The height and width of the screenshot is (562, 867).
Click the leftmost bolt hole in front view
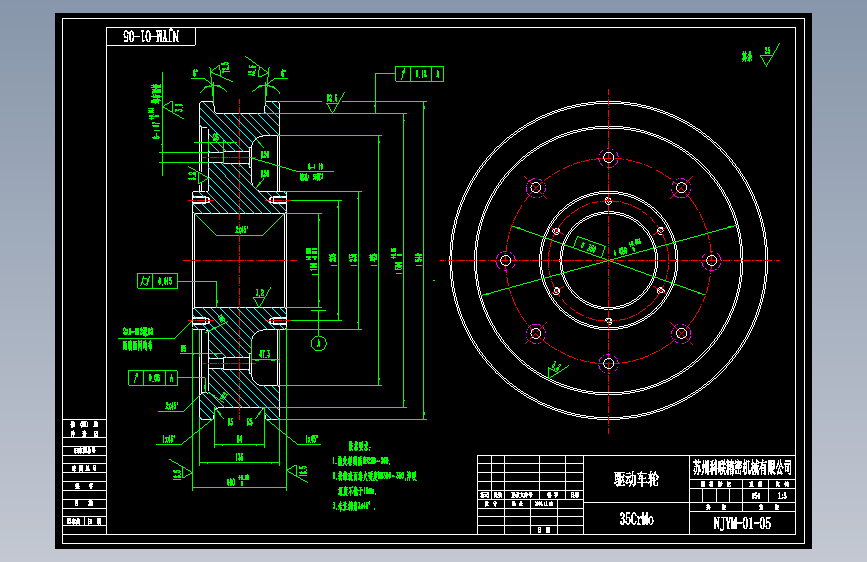coord(505,260)
